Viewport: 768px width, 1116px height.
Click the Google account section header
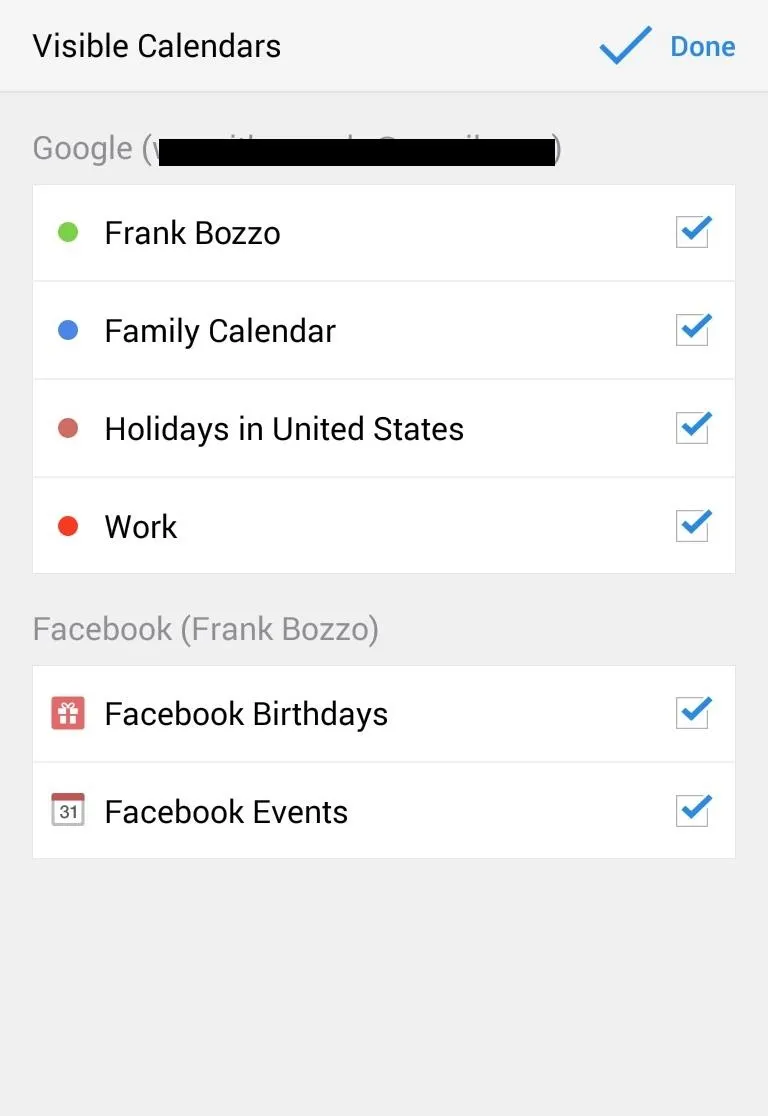[x=297, y=149]
